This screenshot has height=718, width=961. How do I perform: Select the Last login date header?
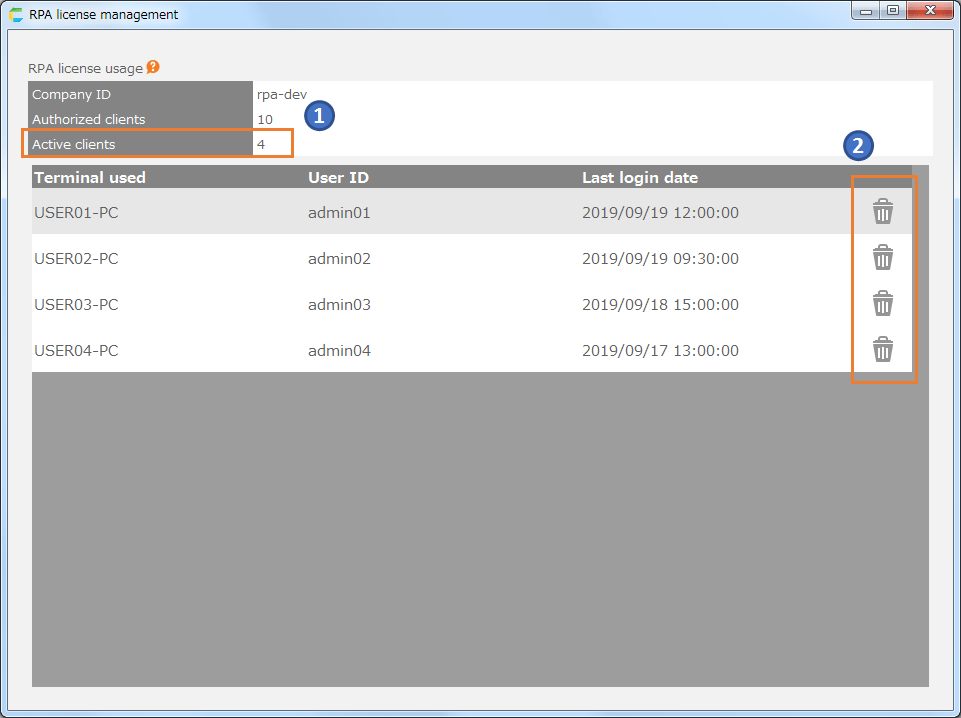pyautogui.click(x=640, y=177)
